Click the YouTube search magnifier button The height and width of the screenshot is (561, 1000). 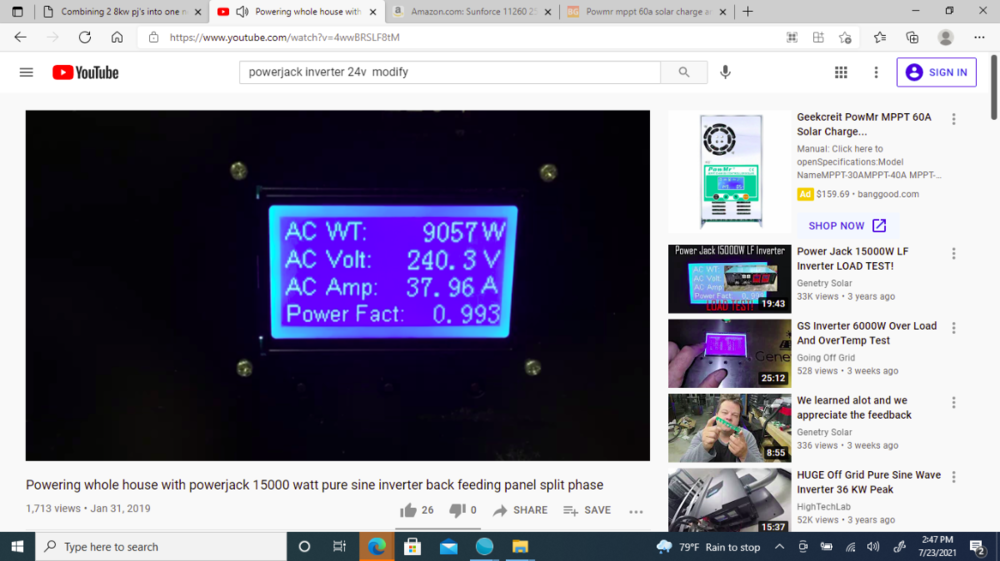click(x=684, y=72)
